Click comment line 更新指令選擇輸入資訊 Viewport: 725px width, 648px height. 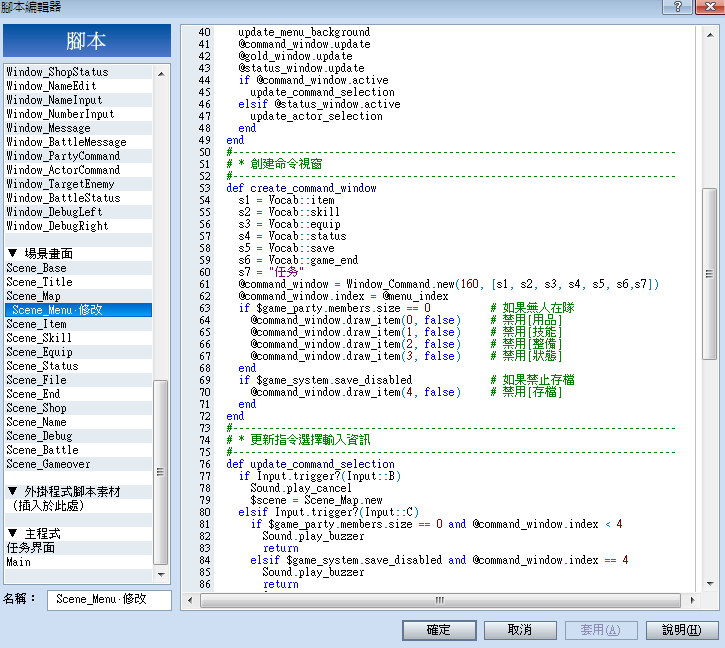pos(298,440)
